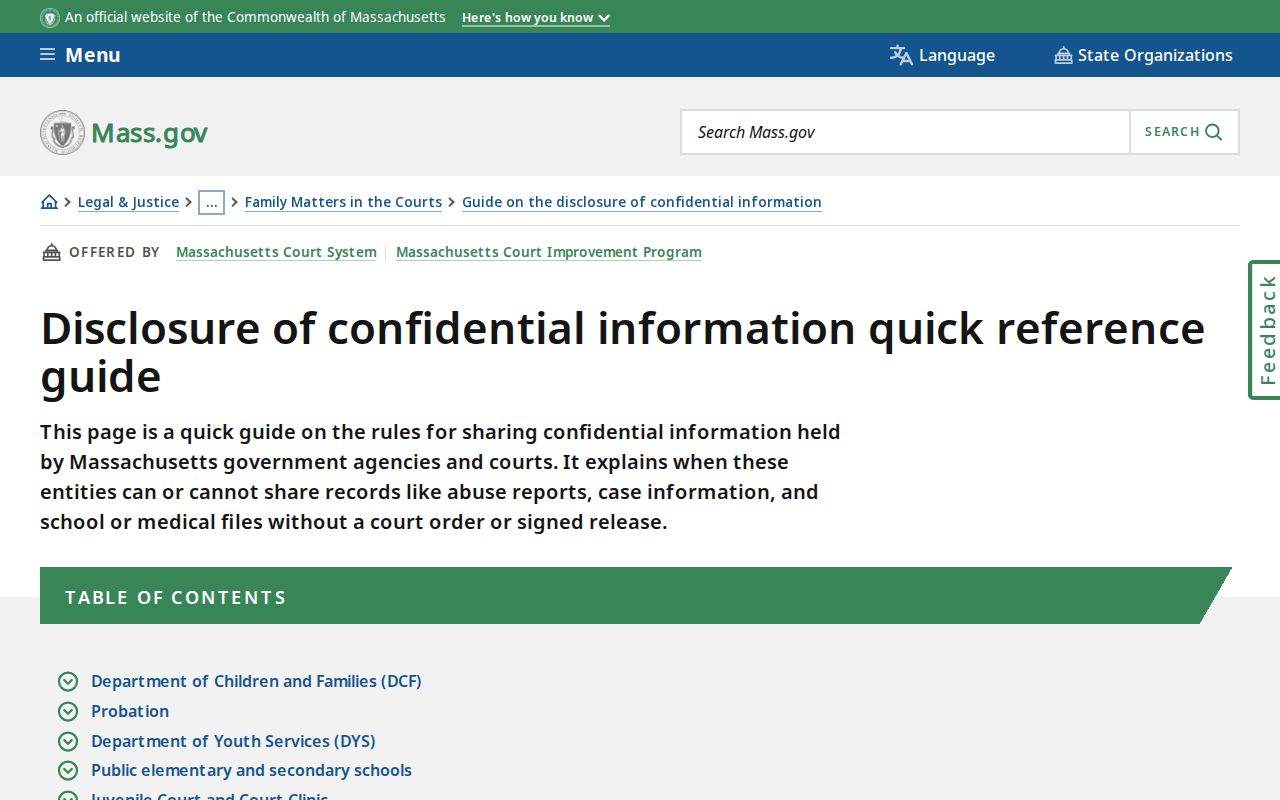Click the Language translate icon
Viewport: 1280px width, 800px height.
[901, 55]
